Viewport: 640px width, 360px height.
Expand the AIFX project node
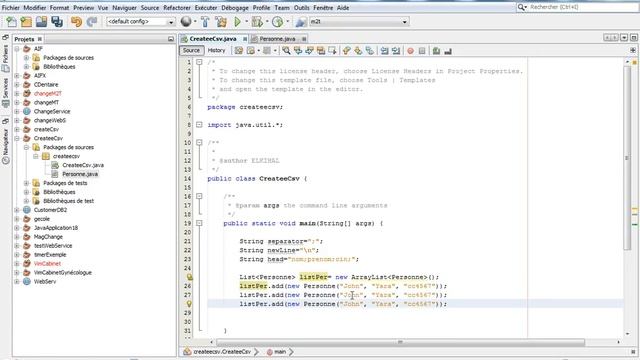[17, 76]
